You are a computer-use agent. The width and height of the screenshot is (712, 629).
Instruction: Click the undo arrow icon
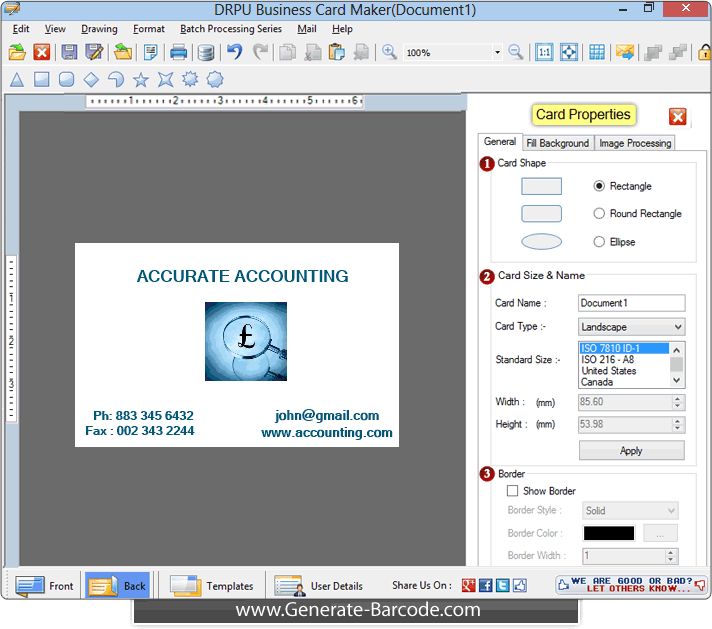[x=234, y=52]
